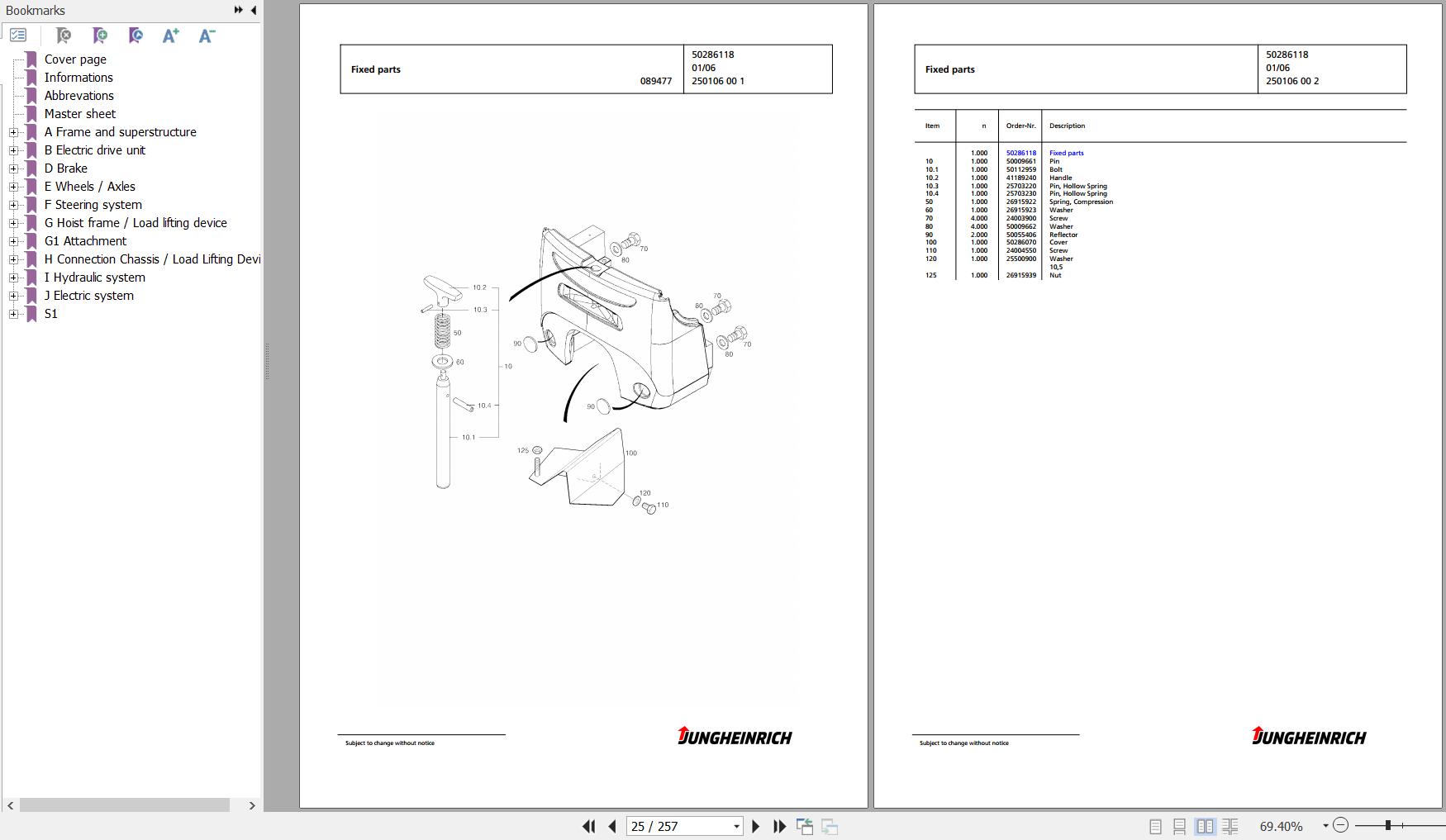Open the Master sheet bookmark
The image size is (1446, 840).
80,114
